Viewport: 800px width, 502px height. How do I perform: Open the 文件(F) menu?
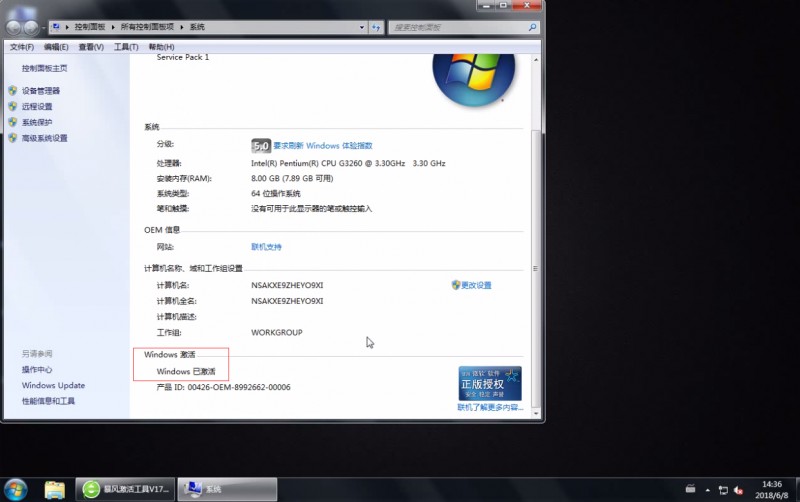(21, 47)
